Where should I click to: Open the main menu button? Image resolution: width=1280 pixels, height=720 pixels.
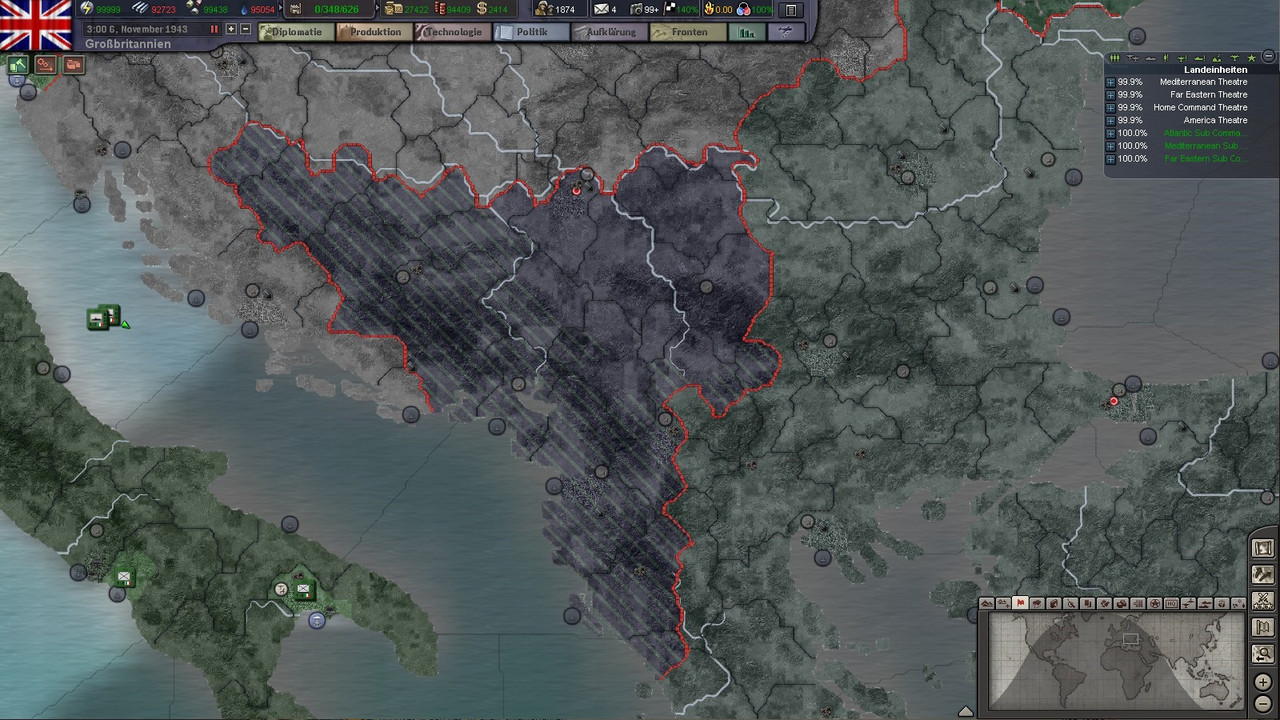[x=790, y=9]
